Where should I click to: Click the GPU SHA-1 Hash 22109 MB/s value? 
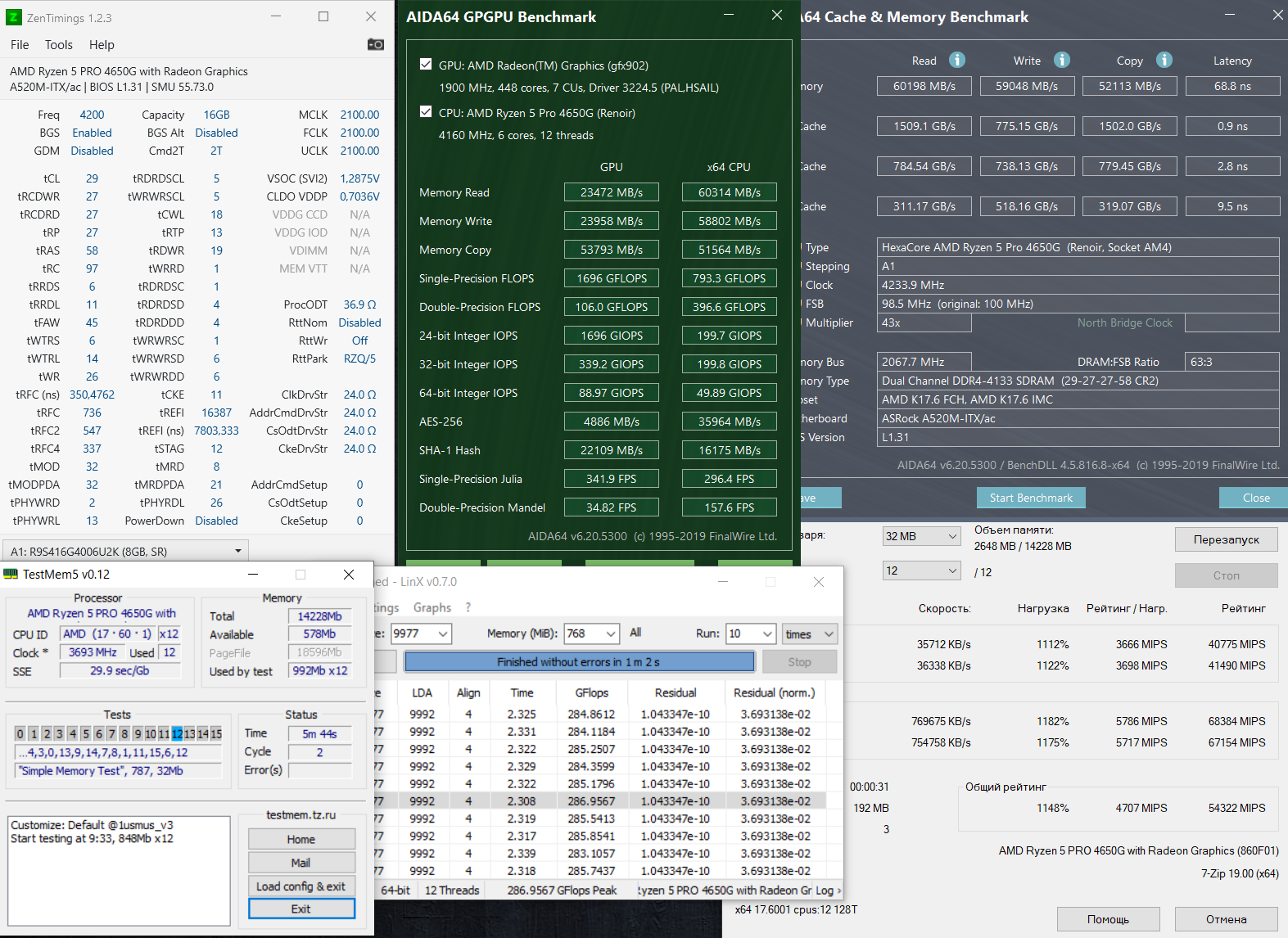tap(612, 450)
